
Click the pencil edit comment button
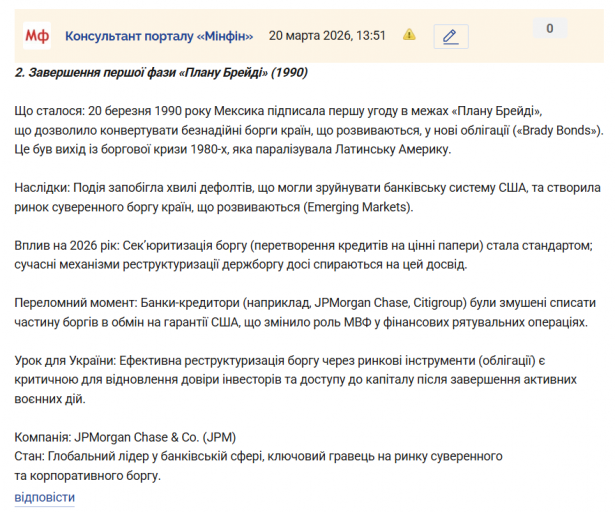(x=451, y=36)
